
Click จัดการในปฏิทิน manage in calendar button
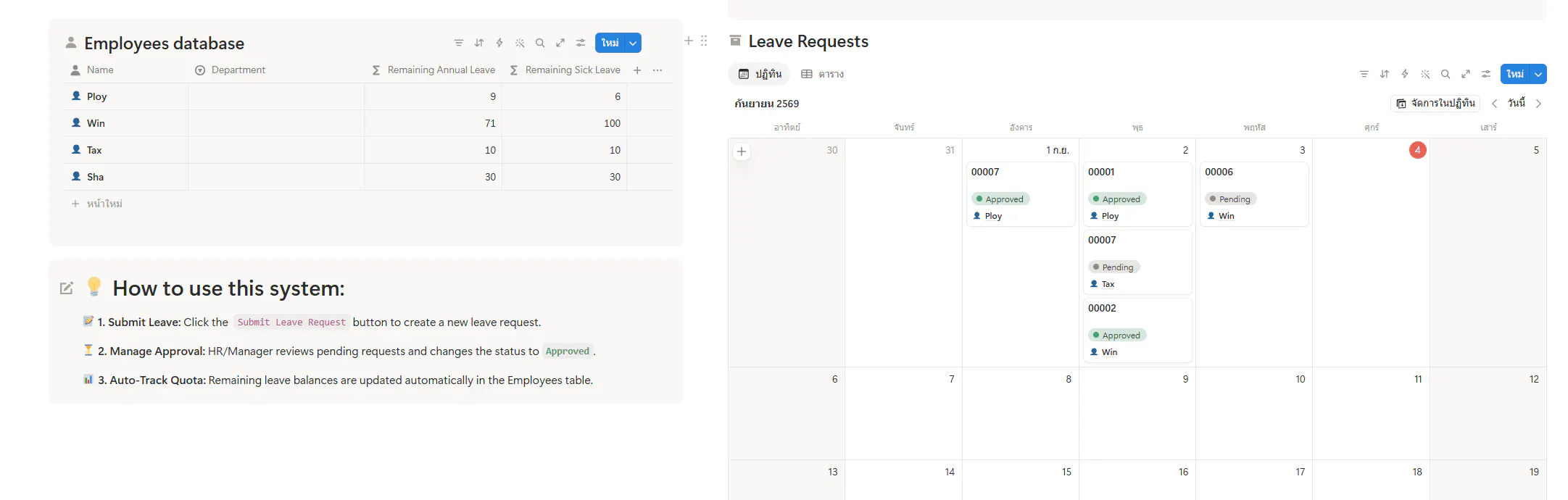(x=1435, y=104)
